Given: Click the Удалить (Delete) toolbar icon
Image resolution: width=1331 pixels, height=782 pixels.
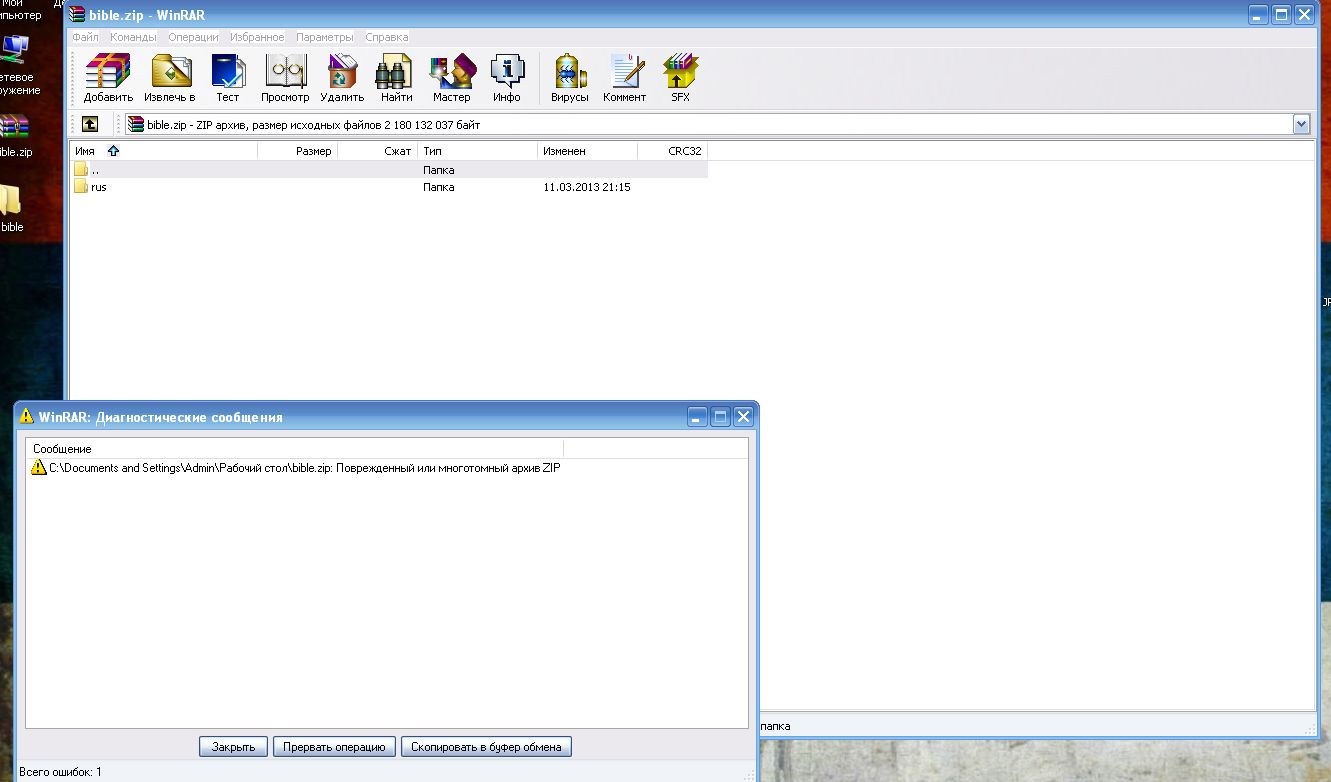Looking at the screenshot, I should (342, 78).
